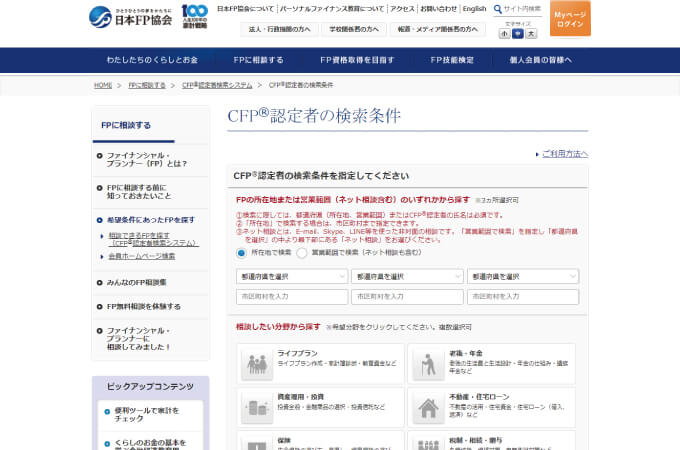Select the 税制・相続・贈与 category icon
680x450 pixels.
428,443
